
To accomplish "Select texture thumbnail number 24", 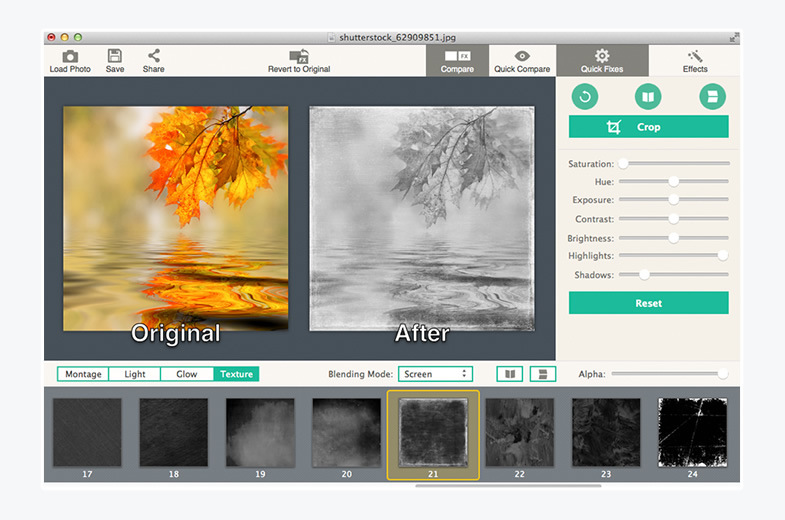I will (691, 432).
